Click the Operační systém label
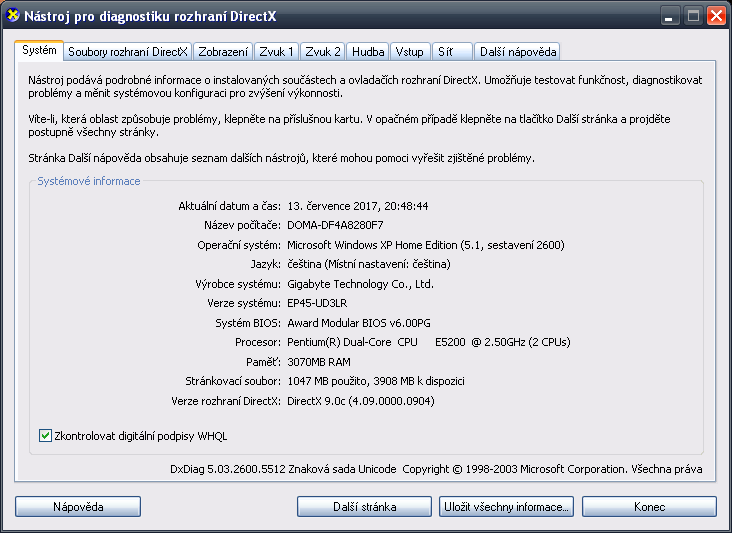The width and height of the screenshot is (732, 533). (x=239, y=245)
